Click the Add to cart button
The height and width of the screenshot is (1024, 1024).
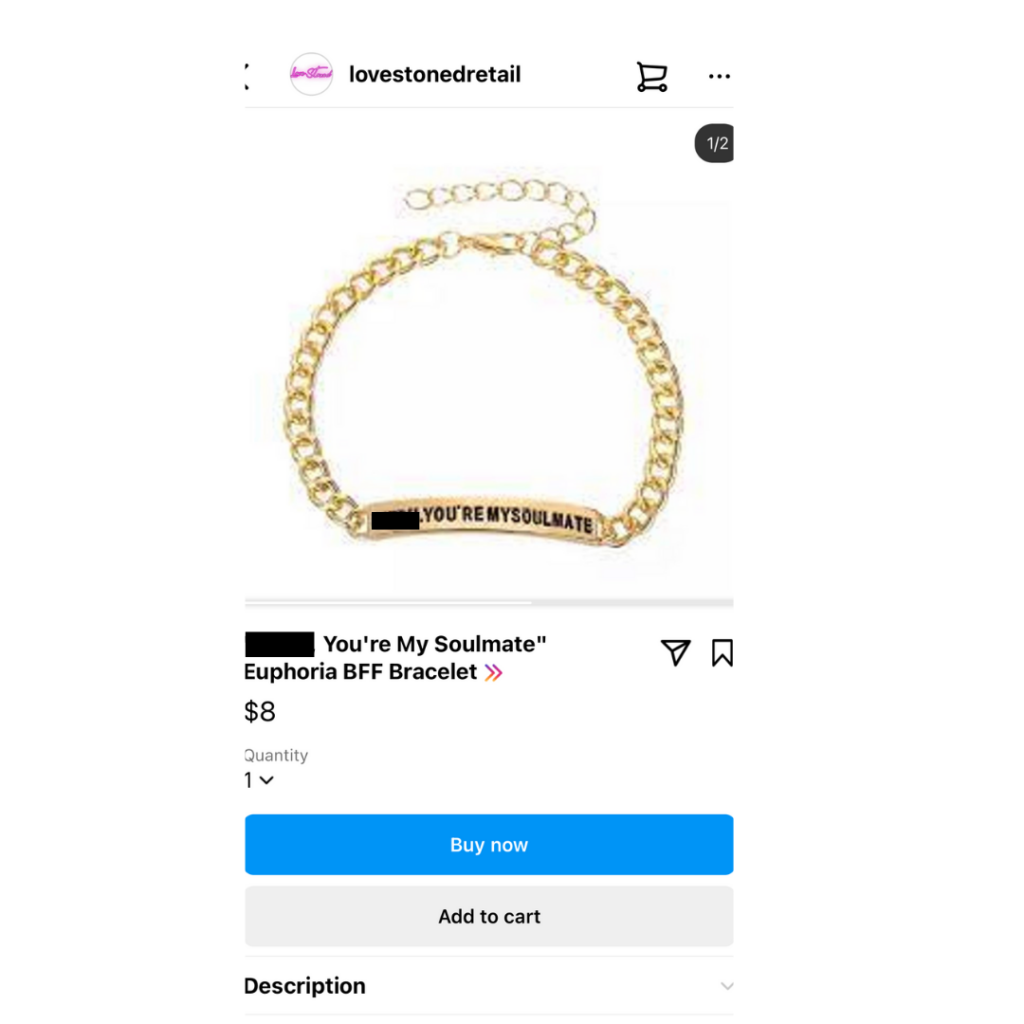(489, 916)
